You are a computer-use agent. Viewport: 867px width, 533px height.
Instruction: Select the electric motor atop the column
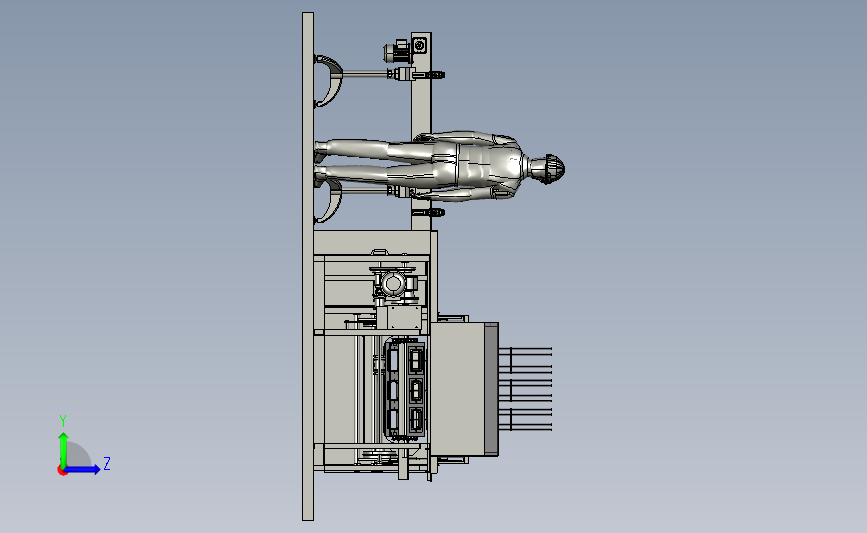(x=398, y=53)
